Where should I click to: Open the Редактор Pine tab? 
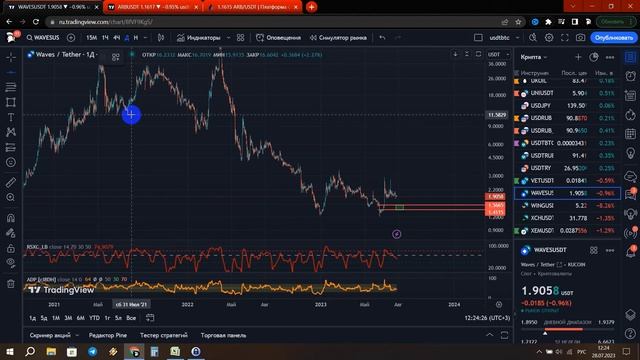pos(108,335)
